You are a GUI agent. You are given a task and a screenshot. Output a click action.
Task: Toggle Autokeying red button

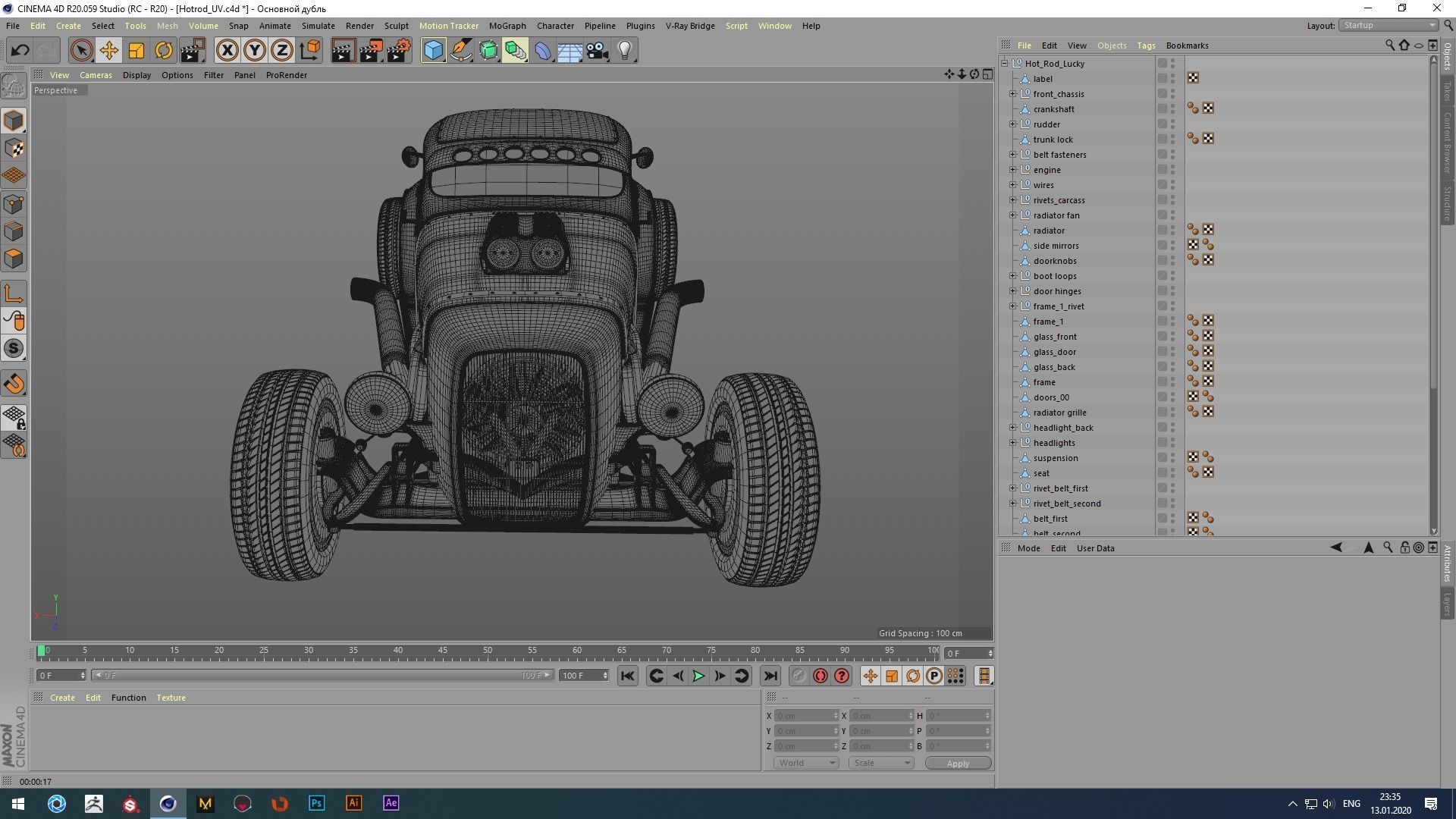tap(820, 676)
